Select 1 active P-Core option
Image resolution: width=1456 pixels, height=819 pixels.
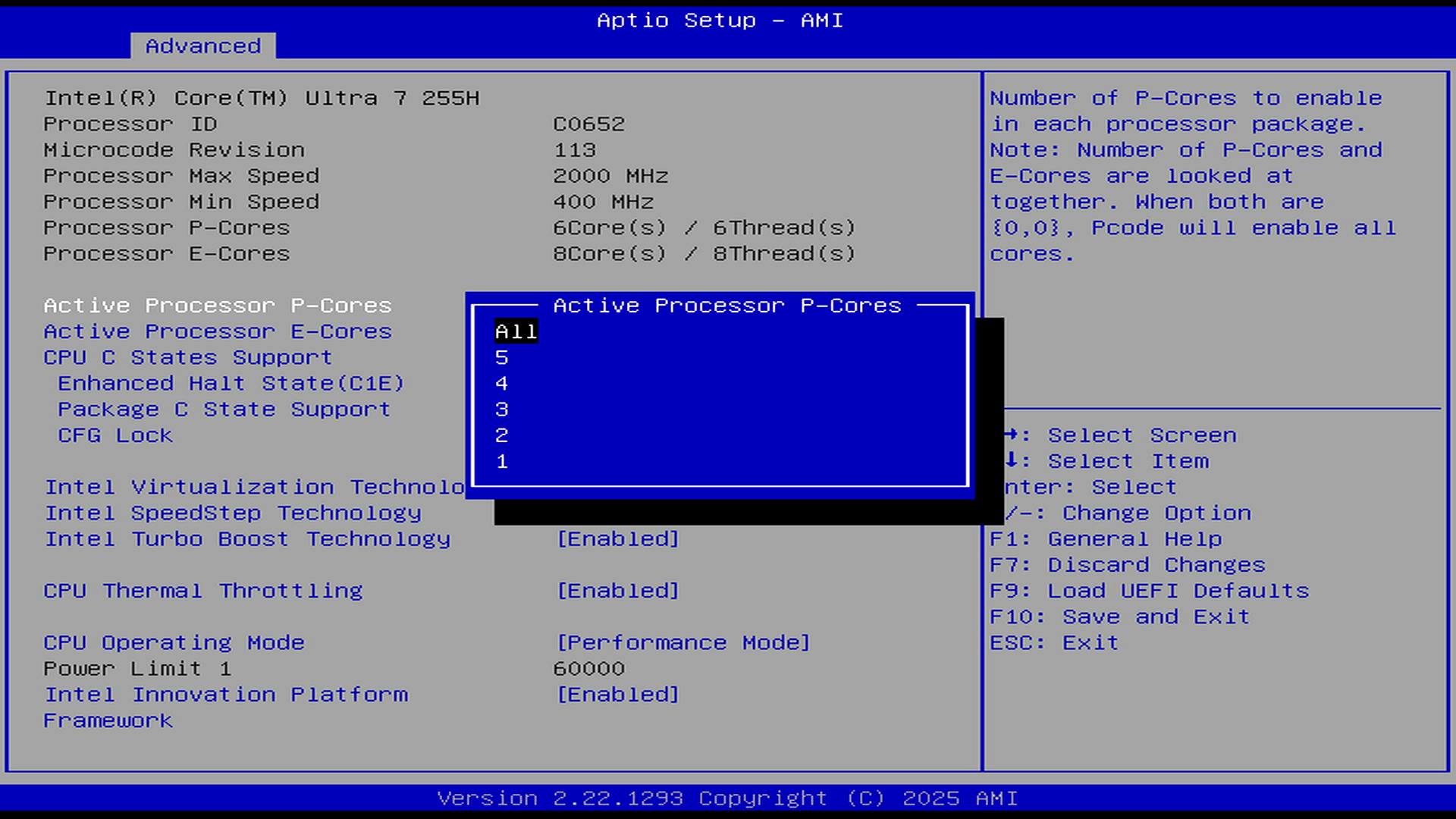tap(501, 461)
